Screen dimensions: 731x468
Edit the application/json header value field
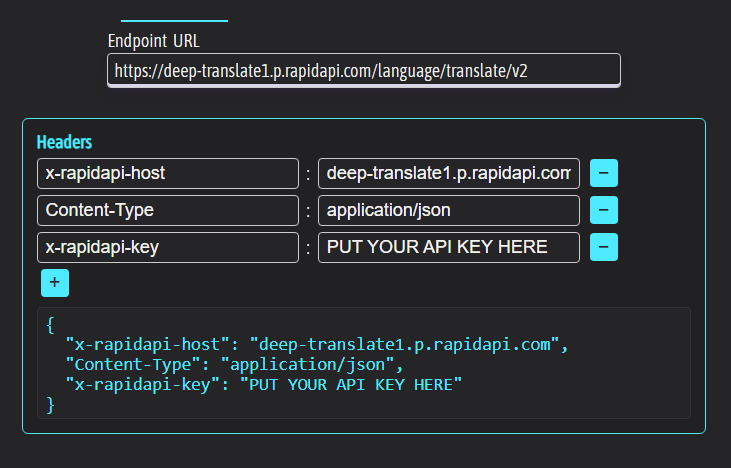pyautogui.click(x=448, y=210)
